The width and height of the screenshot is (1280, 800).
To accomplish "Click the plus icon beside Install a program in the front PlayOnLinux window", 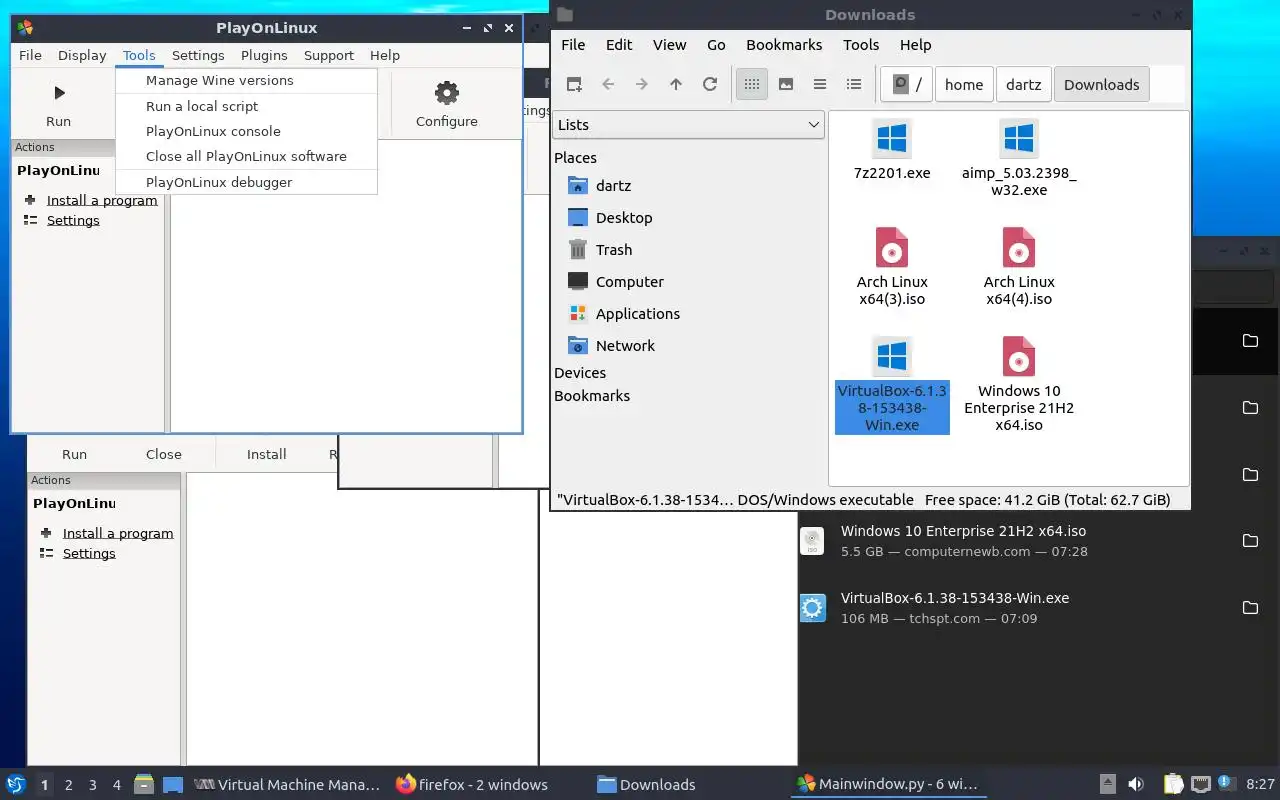I will (30, 200).
